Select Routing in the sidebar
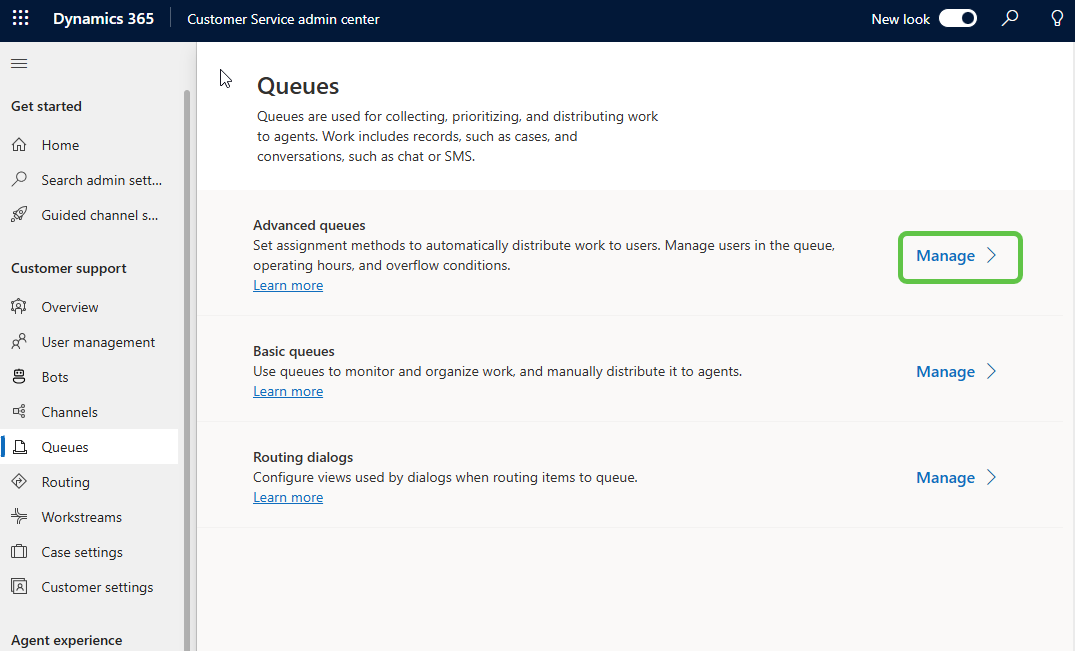 [x=65, y=482]
